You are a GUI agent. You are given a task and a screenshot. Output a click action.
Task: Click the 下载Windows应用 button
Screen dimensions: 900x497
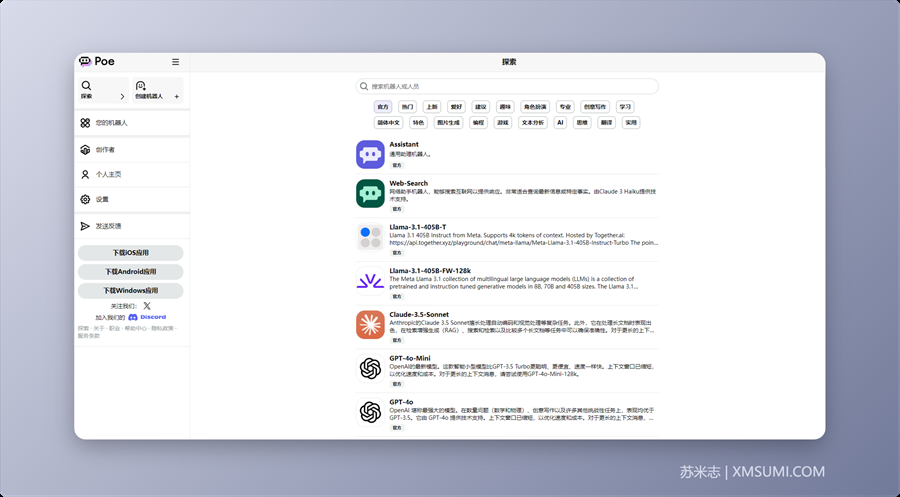(131, 290)
